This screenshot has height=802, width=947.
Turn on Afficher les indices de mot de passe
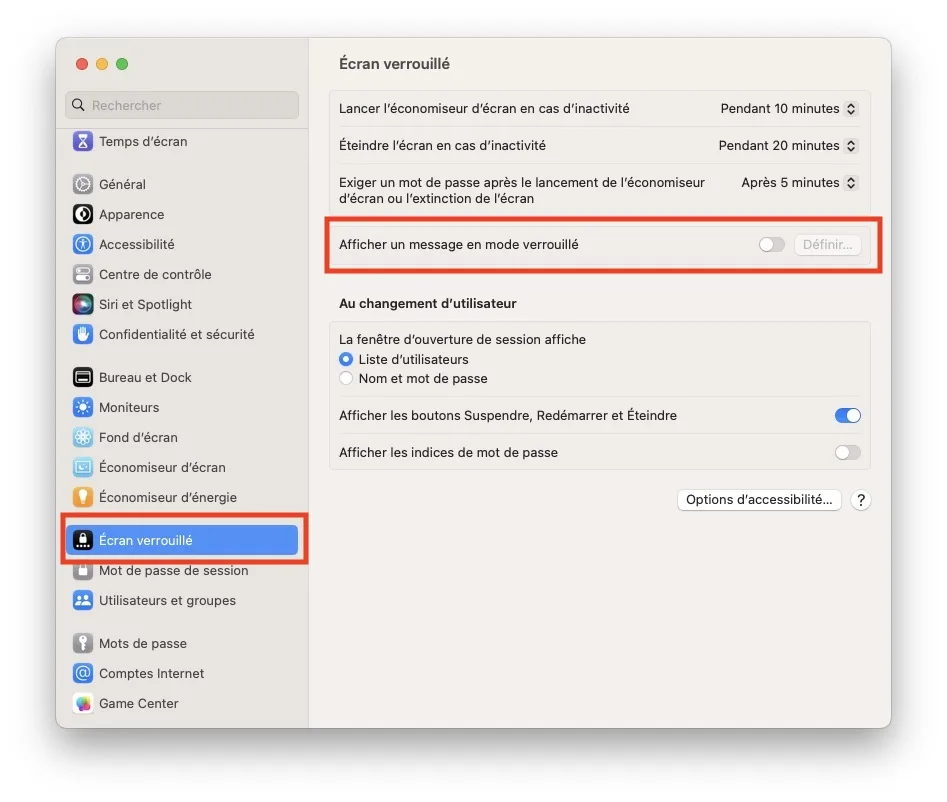tap(847, 452)
